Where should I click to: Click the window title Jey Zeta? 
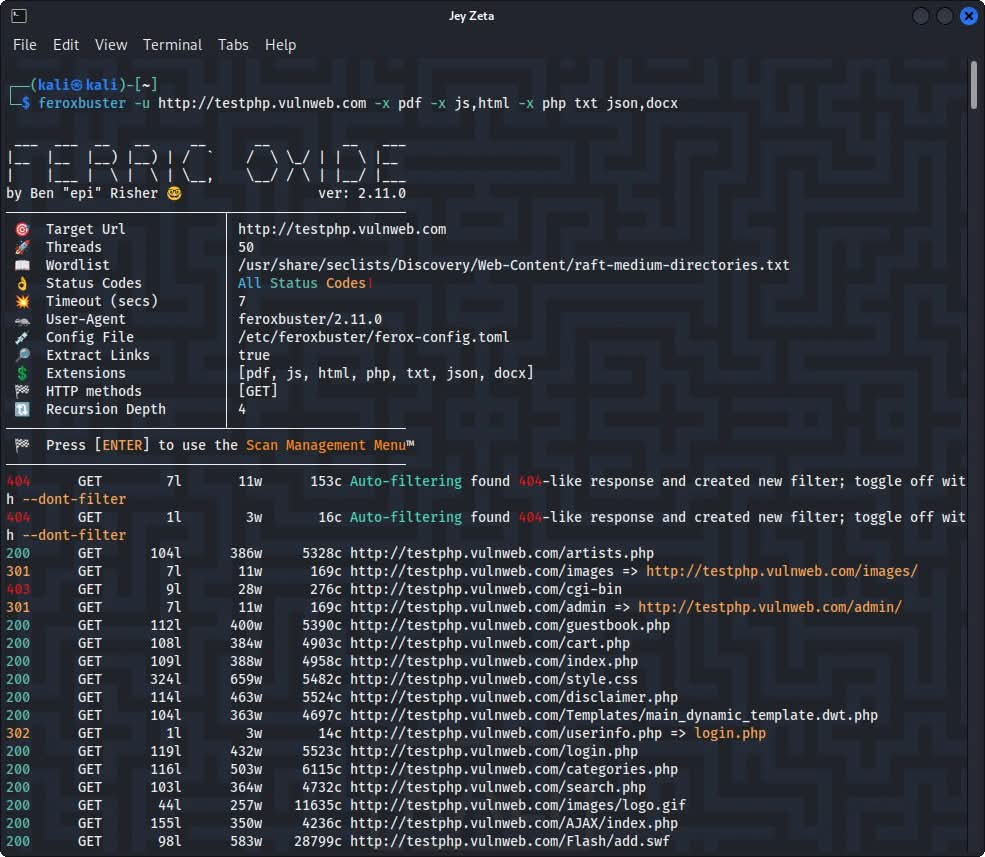coord(471,16)
